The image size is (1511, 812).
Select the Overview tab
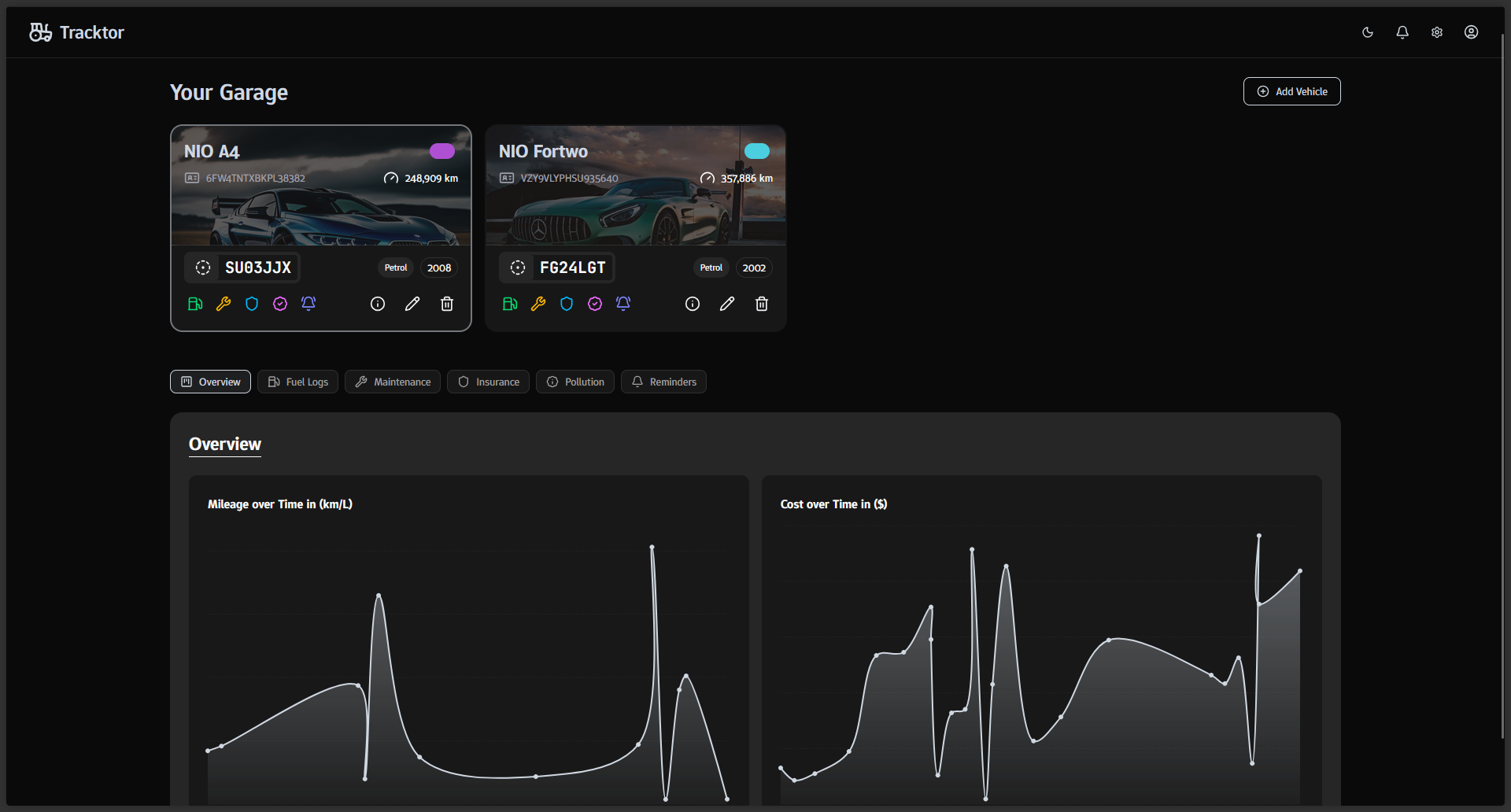[210, 382]
